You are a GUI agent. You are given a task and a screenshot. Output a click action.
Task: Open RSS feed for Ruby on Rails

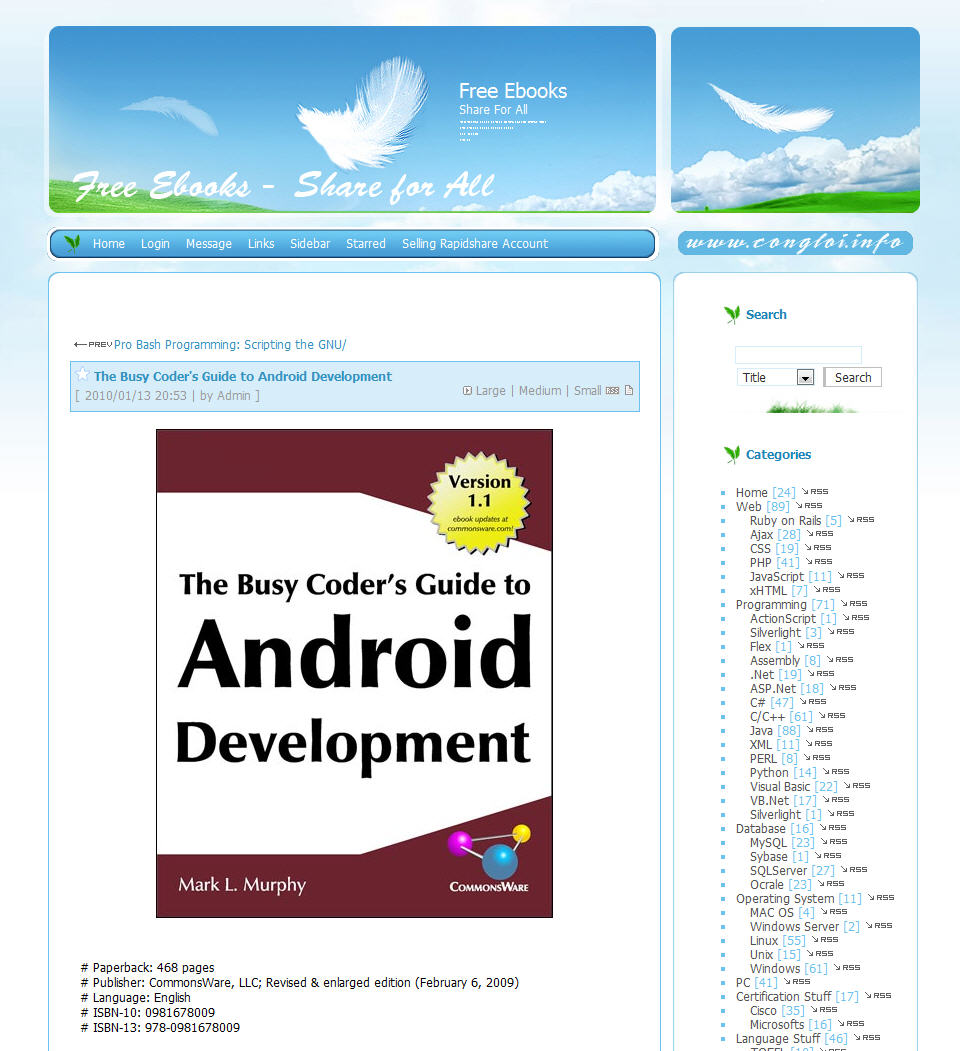pyautogui.click(x=861, y=519)
